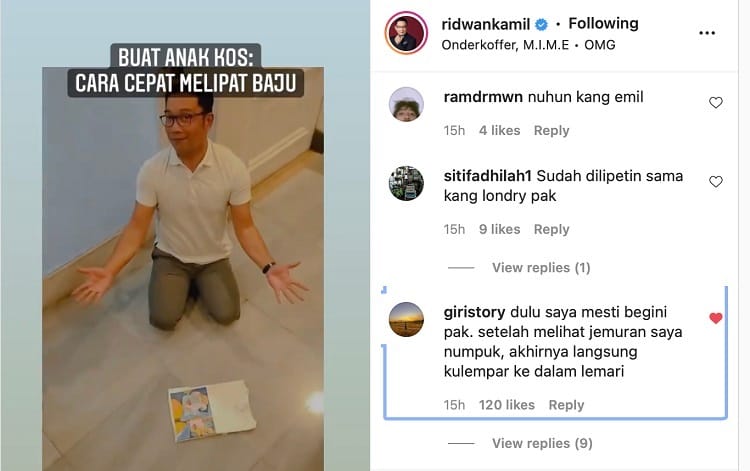Expand View replies (9)

542,444
